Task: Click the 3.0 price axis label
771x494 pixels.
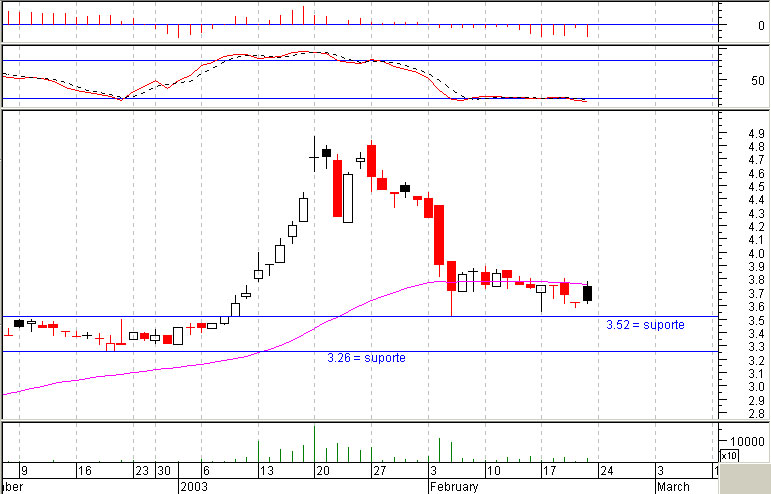Action: (x=756, y=387)
